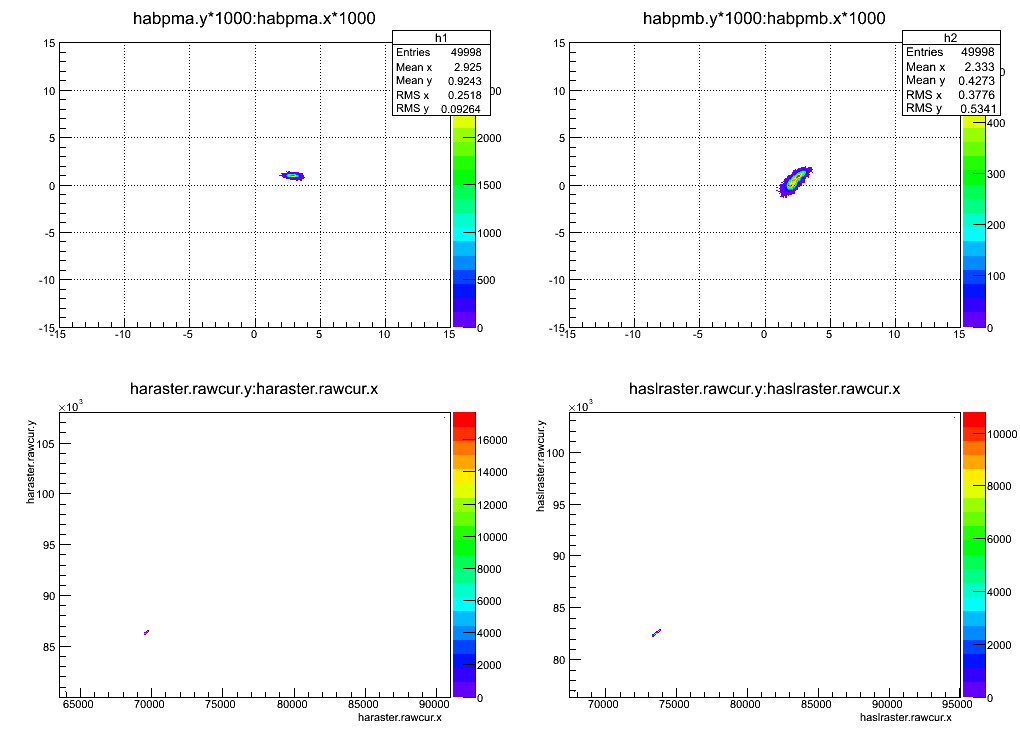Click the 500 label on habpma palette
This screenshot has height=740, width=1020.
tap(486, 280)
